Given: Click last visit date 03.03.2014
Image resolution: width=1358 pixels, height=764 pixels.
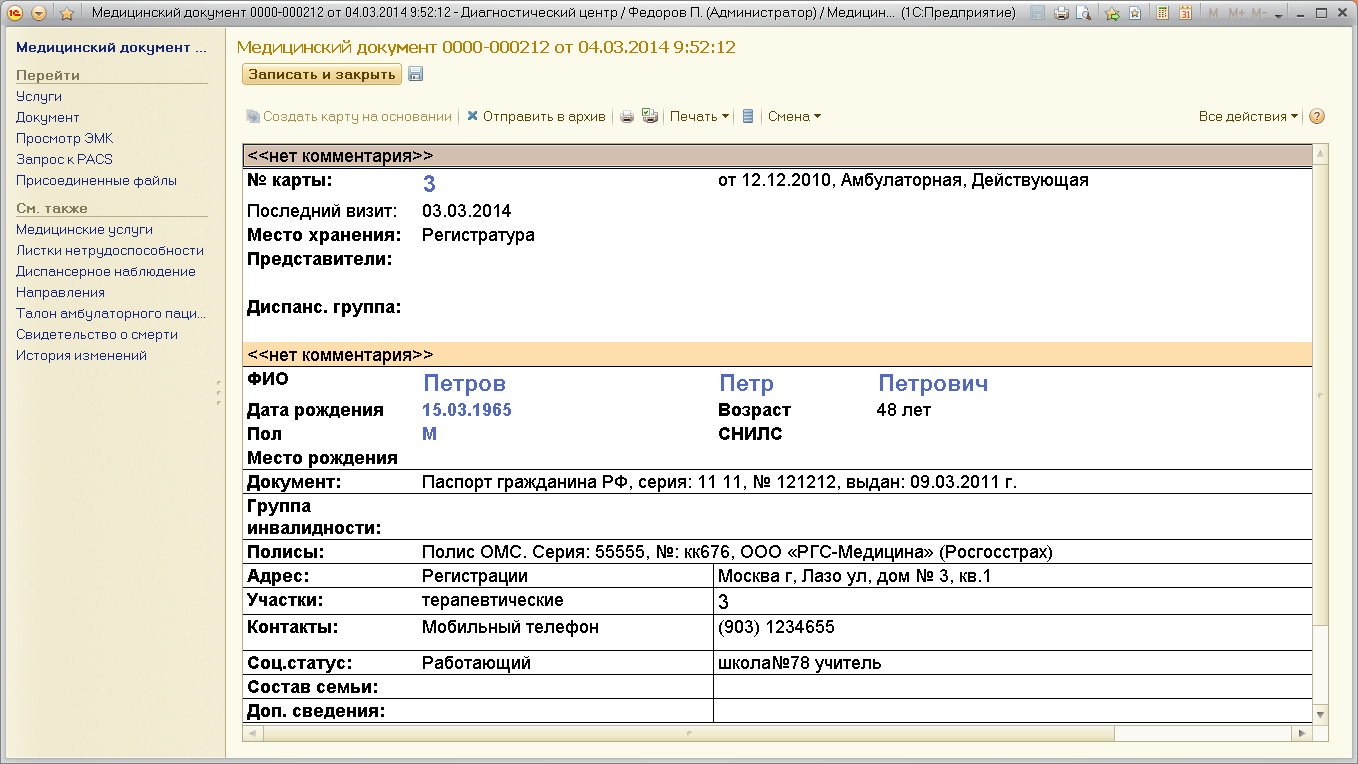Looking at the screenshot, I should point(466,212).
